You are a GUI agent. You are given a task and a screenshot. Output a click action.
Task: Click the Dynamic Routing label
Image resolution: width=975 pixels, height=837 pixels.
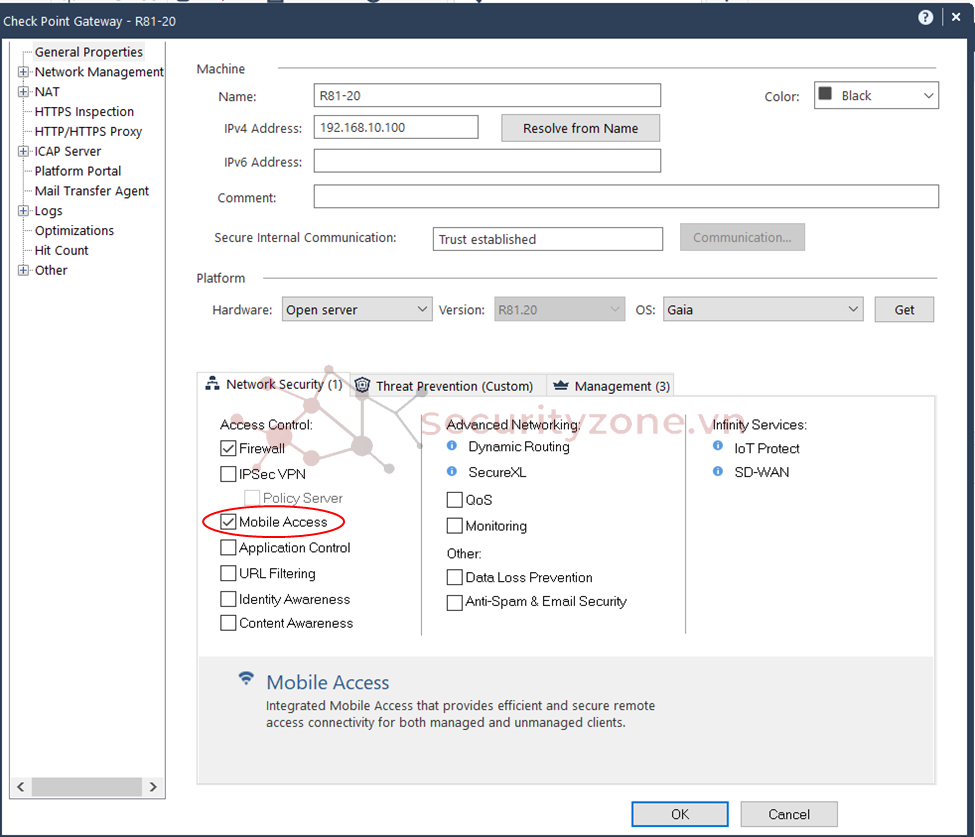(x=519, y=446)
